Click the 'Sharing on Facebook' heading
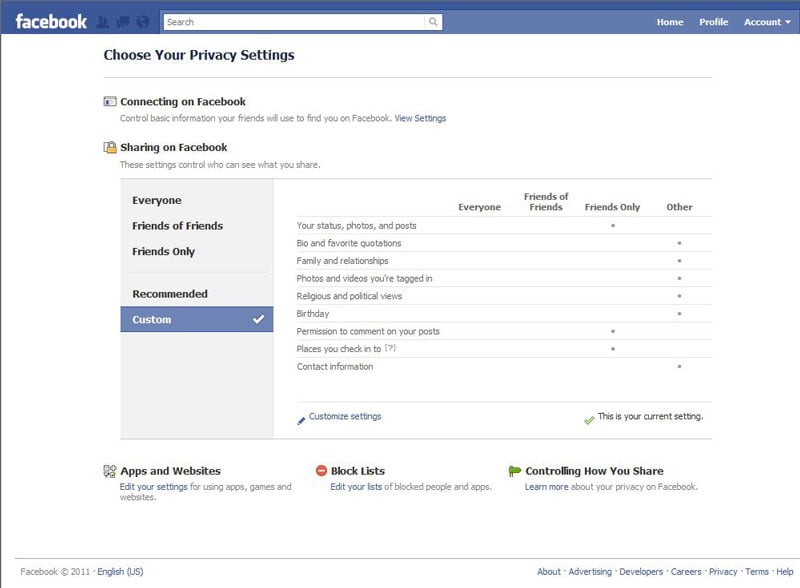Screen dimensions: 800x588 point(173,148)
